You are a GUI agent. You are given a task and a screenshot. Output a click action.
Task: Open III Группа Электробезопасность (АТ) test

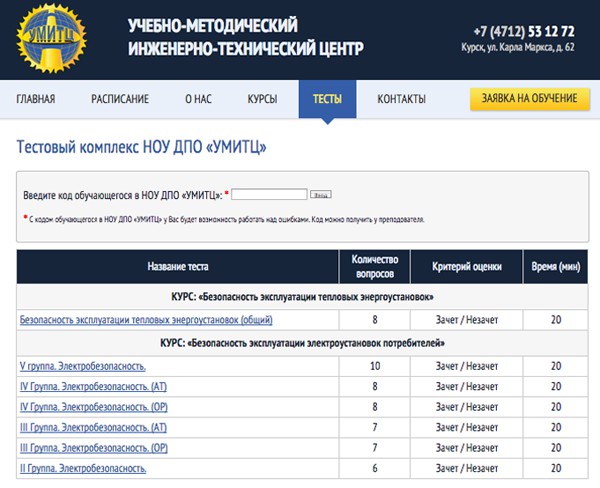click(93, 427)
